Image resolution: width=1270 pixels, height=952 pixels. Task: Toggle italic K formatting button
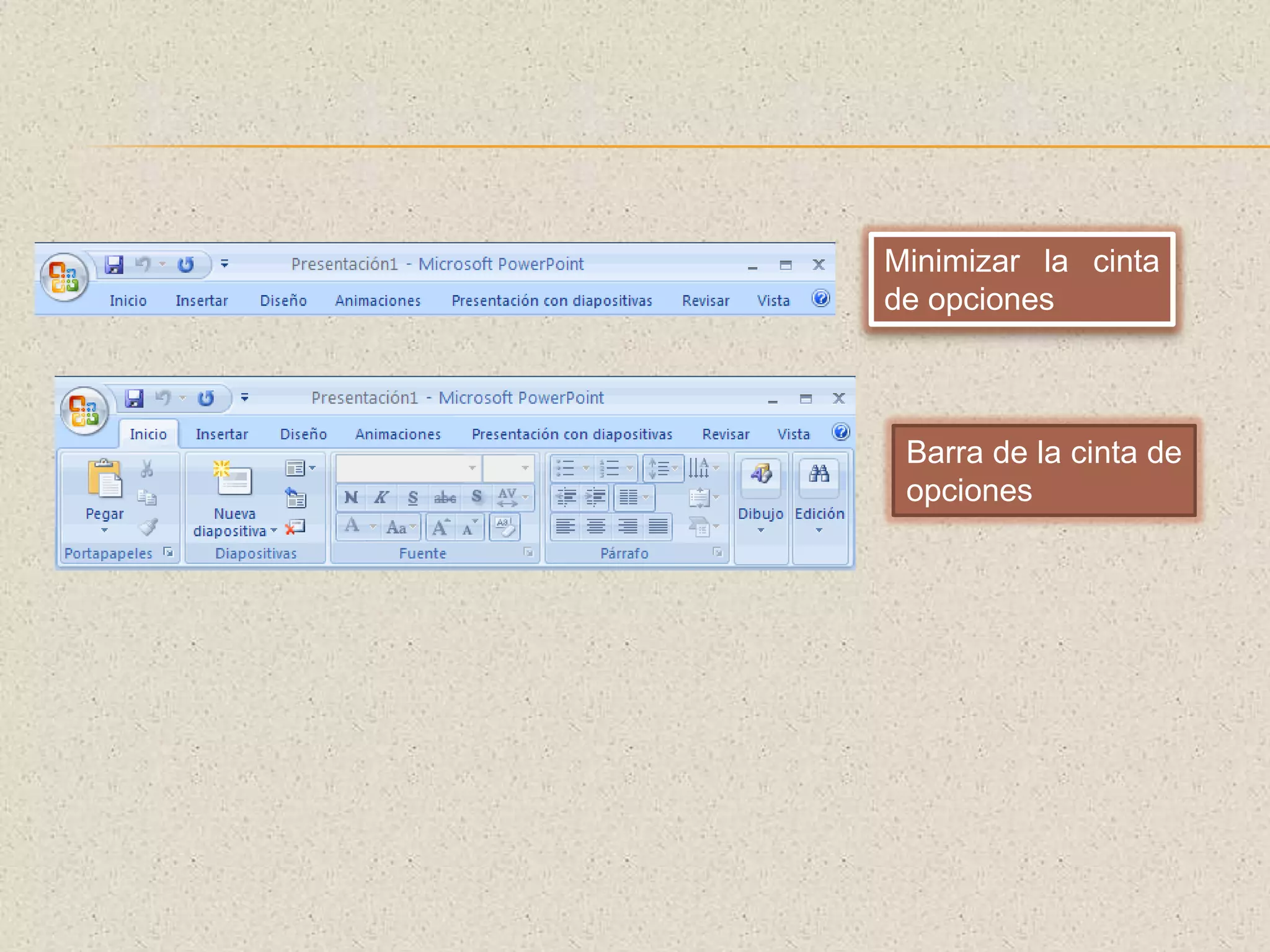(381, 497)
